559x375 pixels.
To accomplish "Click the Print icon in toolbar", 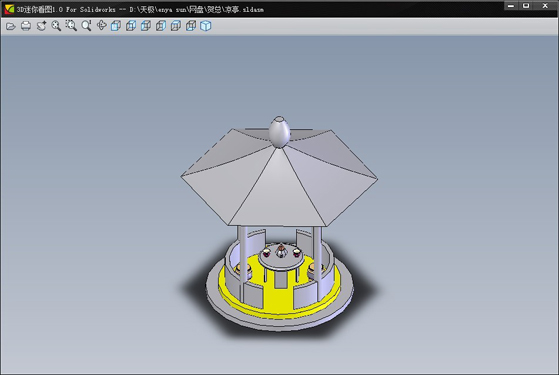I will (x=26, y=26).
